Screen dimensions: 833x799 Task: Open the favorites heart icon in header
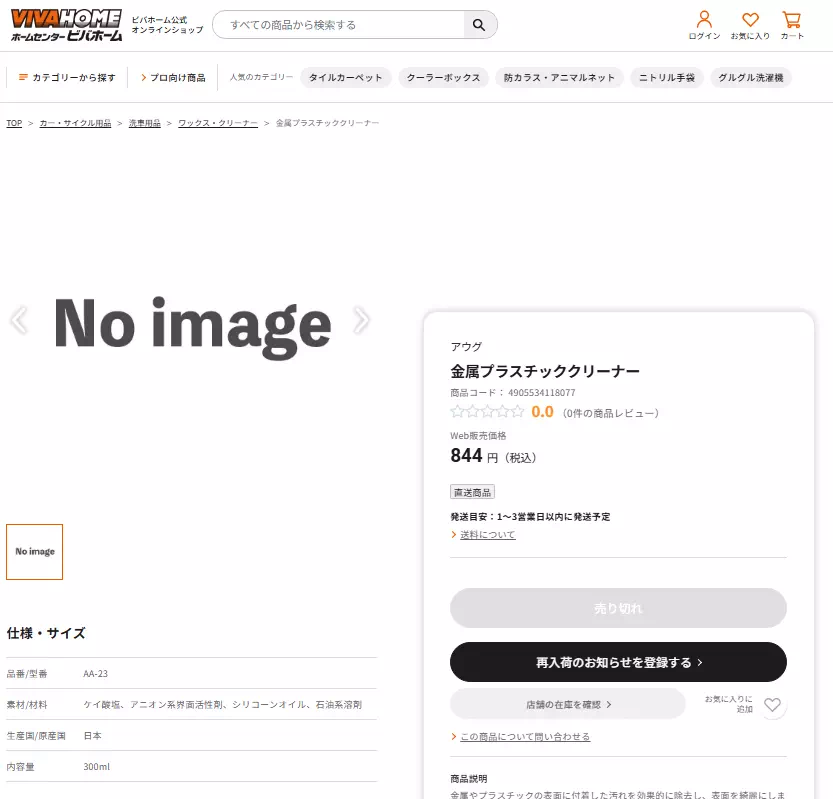click(x=749, y=20)
